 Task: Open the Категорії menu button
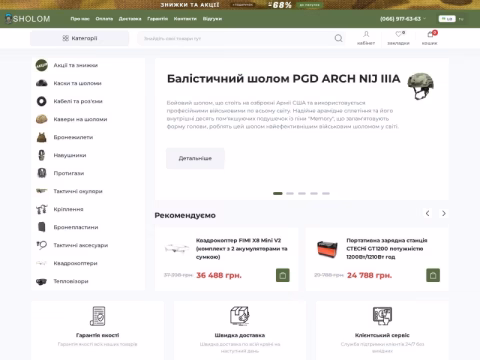click(x=80, y=38)
